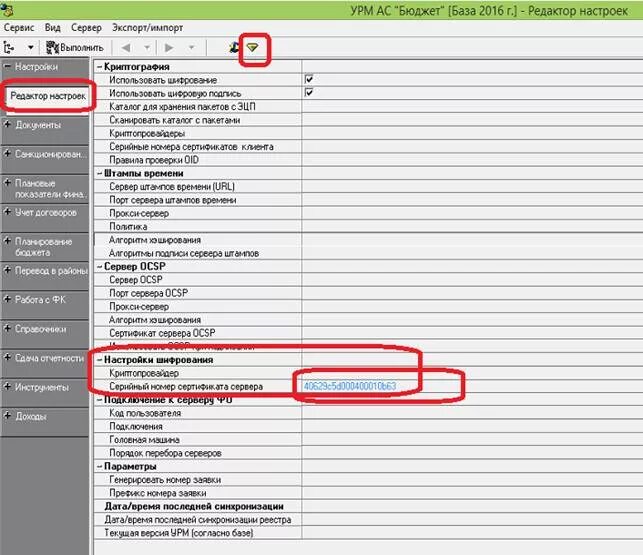Open the Экспорт/импорт menu
This screenshot has height=555, width=643.
(148, 27)
